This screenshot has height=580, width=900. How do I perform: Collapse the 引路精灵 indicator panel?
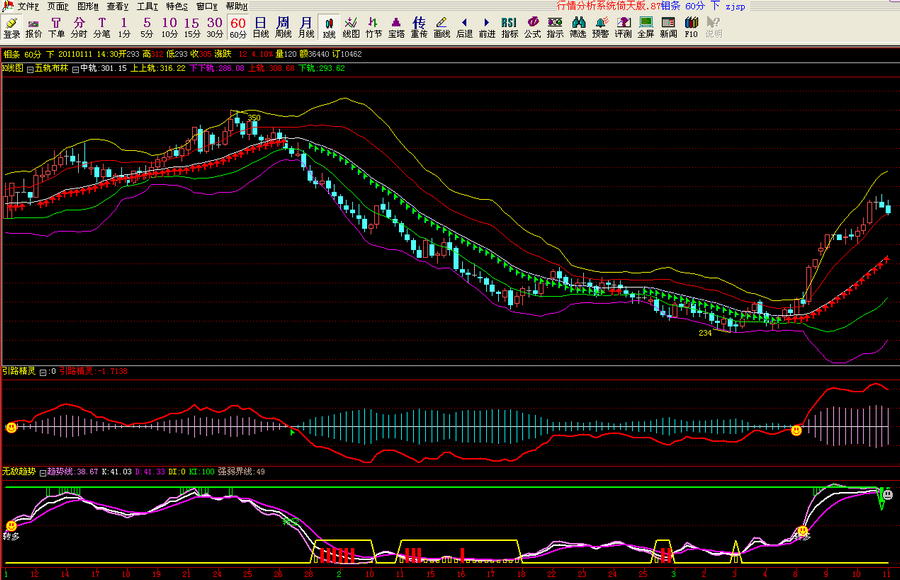click(42, 371)
